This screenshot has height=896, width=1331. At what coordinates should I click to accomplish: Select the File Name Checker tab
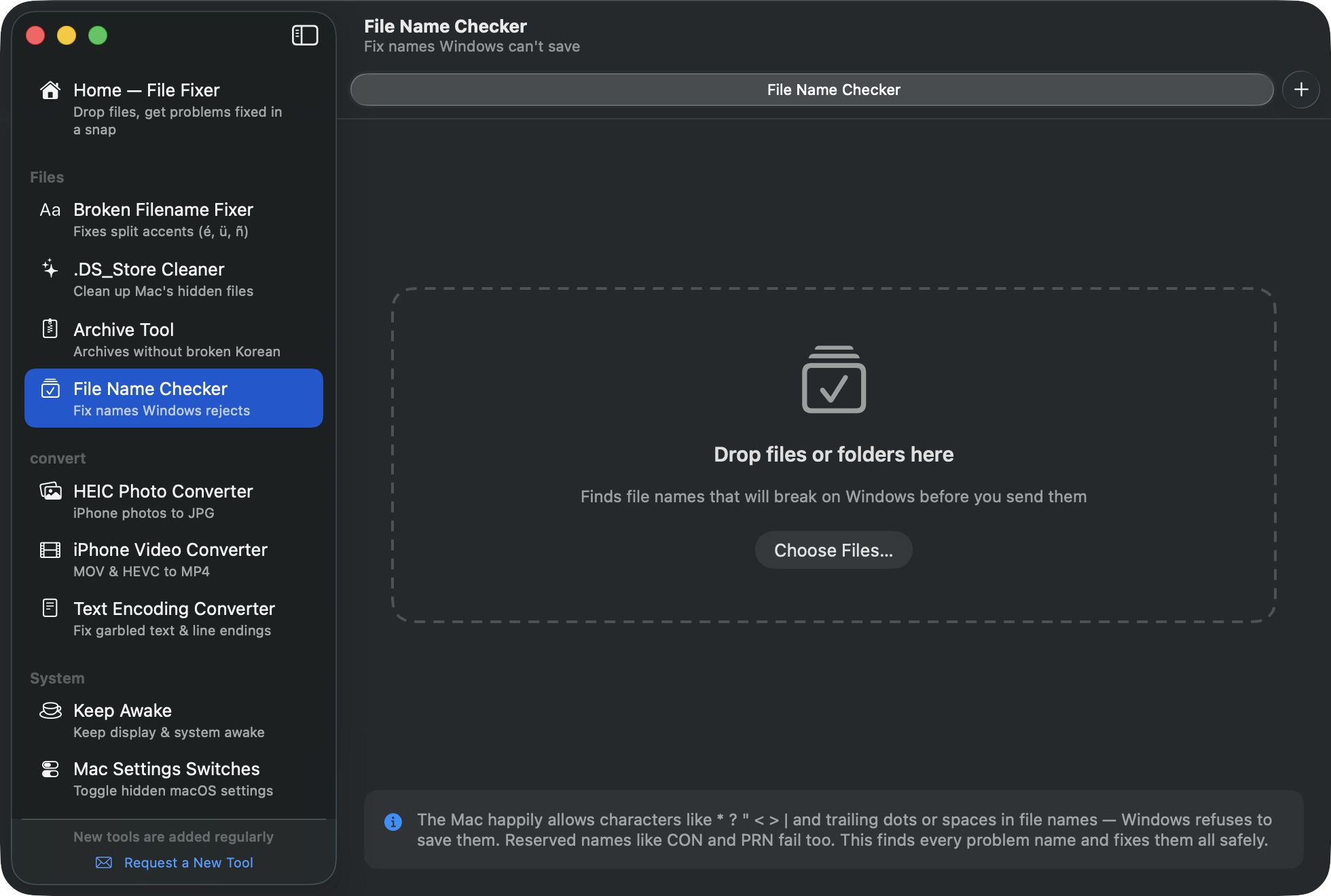click(812, 90)
